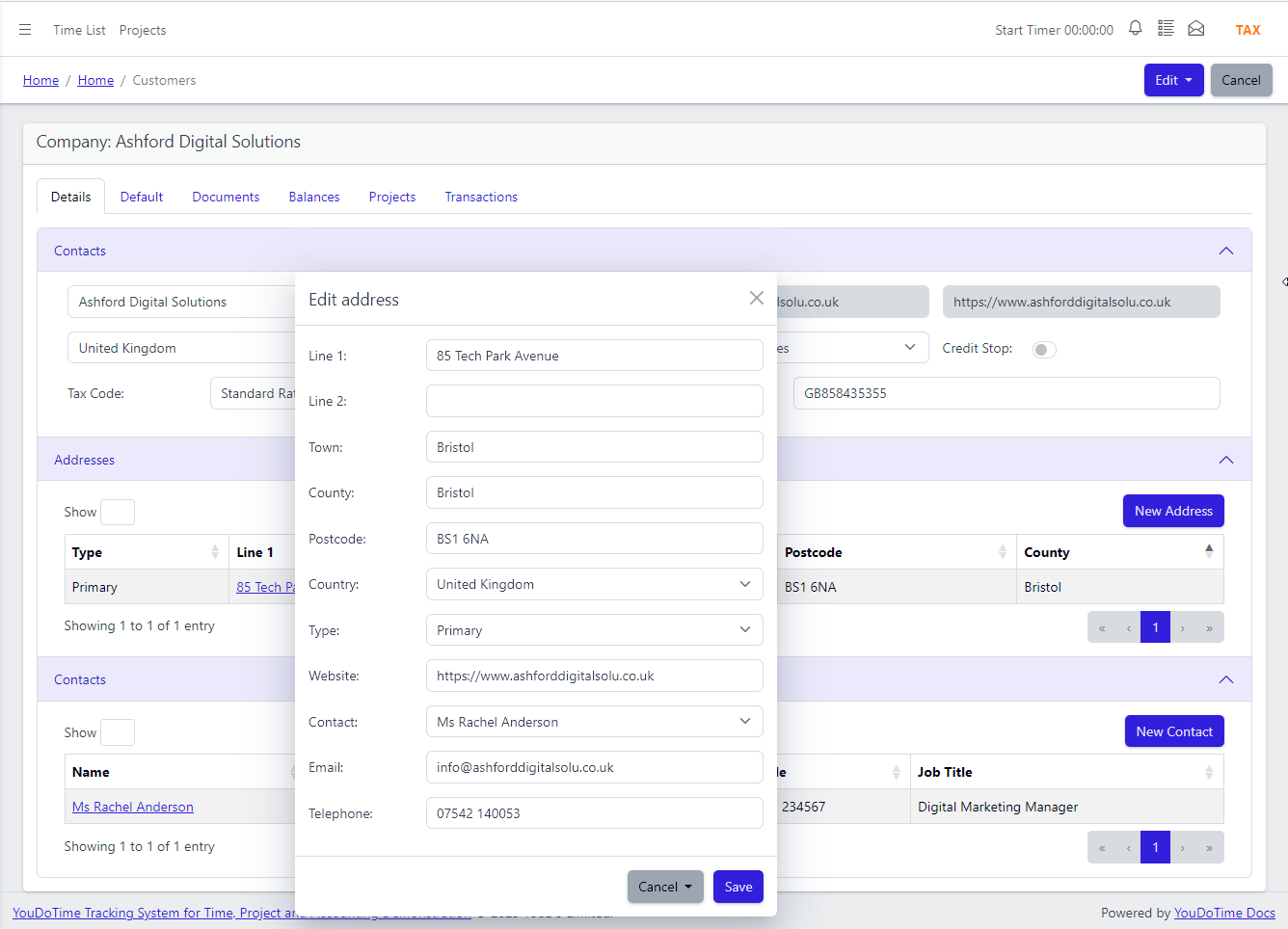1288x929 pixels.
Task: Click the header Cancel button
Action: click(x=1241, y=80)
